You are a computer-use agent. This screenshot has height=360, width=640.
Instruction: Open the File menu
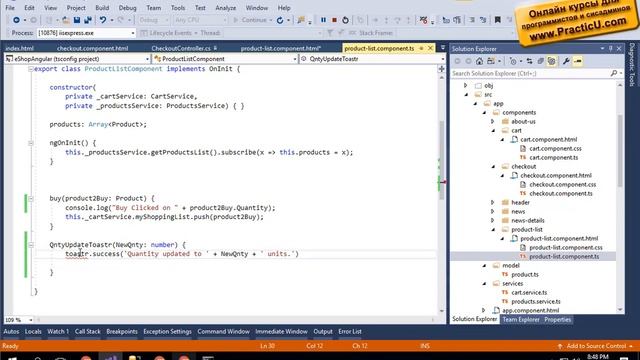point(10,8)
